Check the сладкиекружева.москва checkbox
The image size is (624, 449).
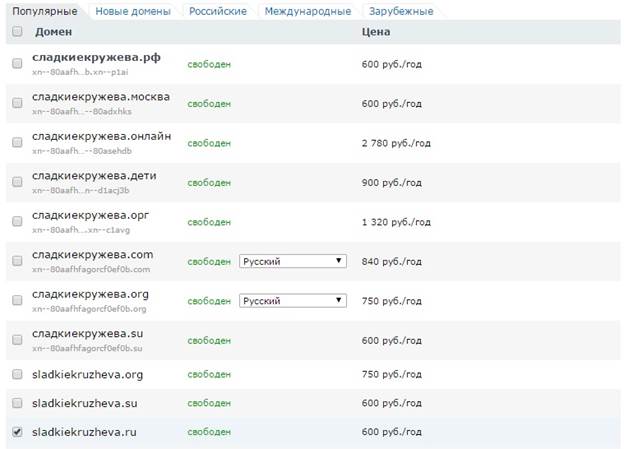point(17,103)
